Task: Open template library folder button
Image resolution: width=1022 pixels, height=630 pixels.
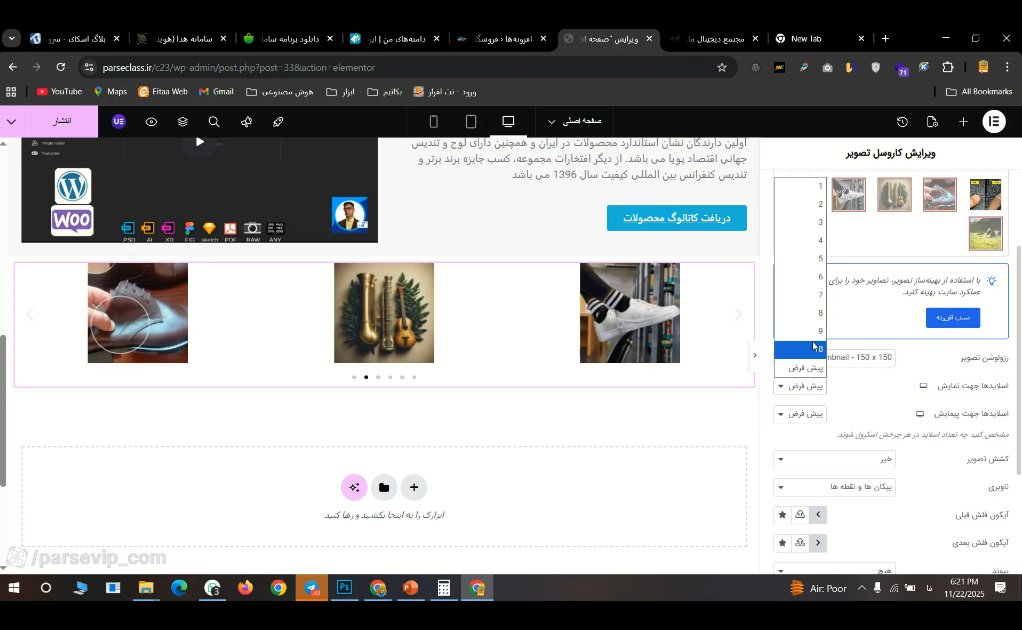Action: coord(384,487)
